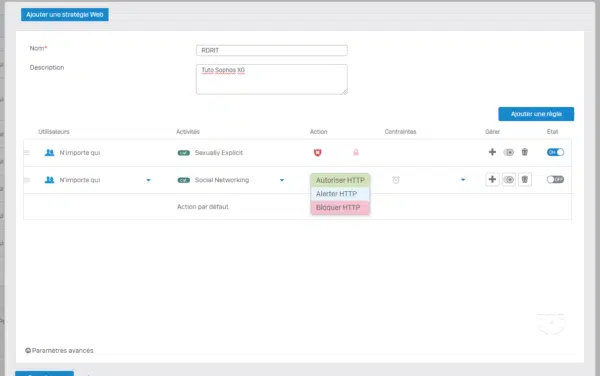Click the Action column header

pyautogui.click(x=318, y=132)
